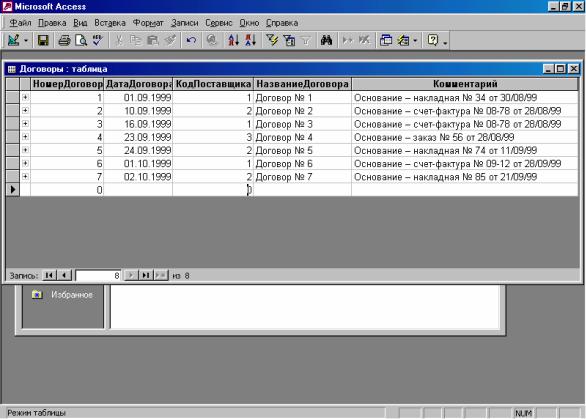The image size is (586, 419).
Task: Expand subdatasheet for Договор № 4 row
Action: (25, 137)
